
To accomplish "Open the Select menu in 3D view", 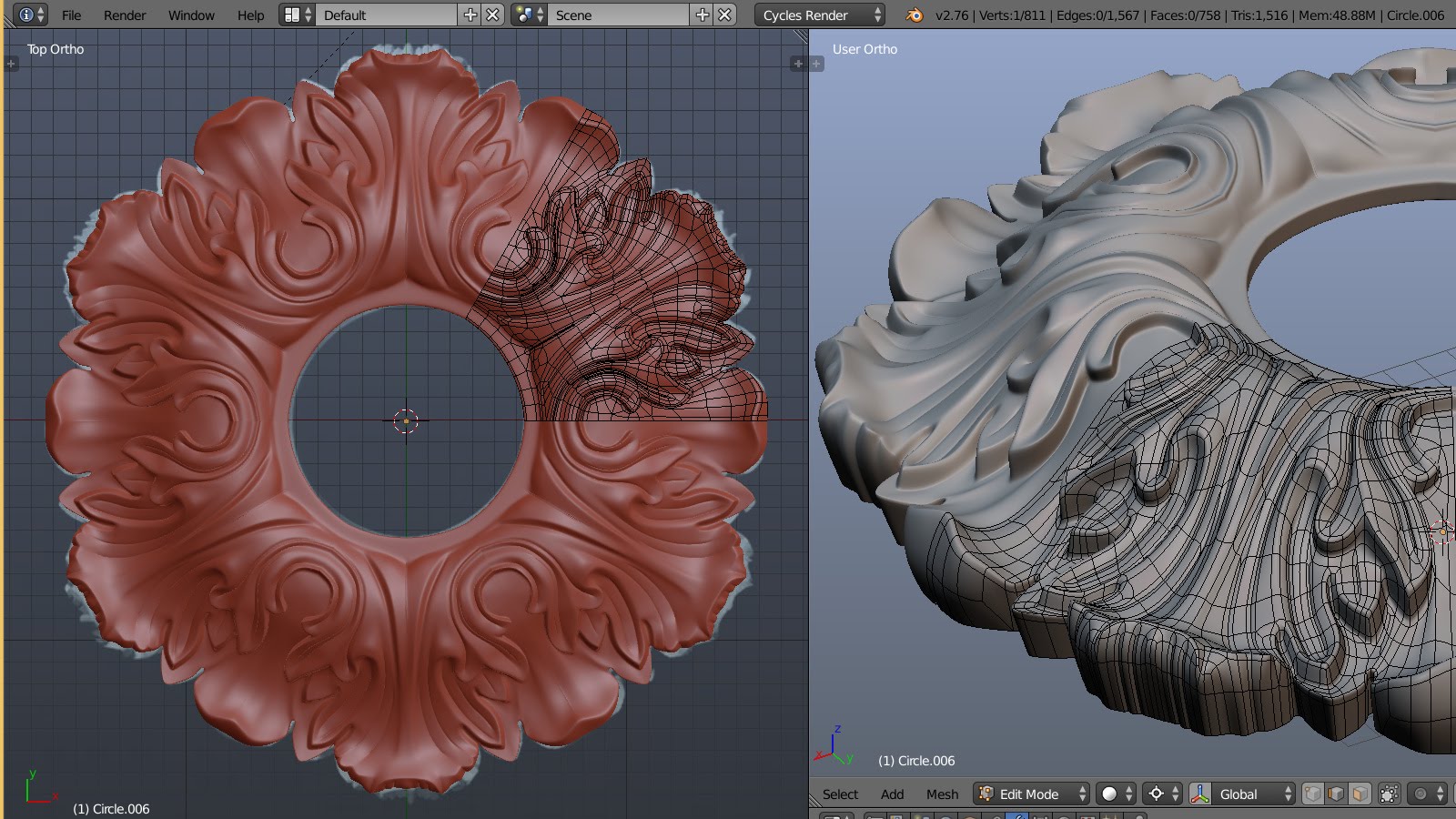I will tap(840, 794).
